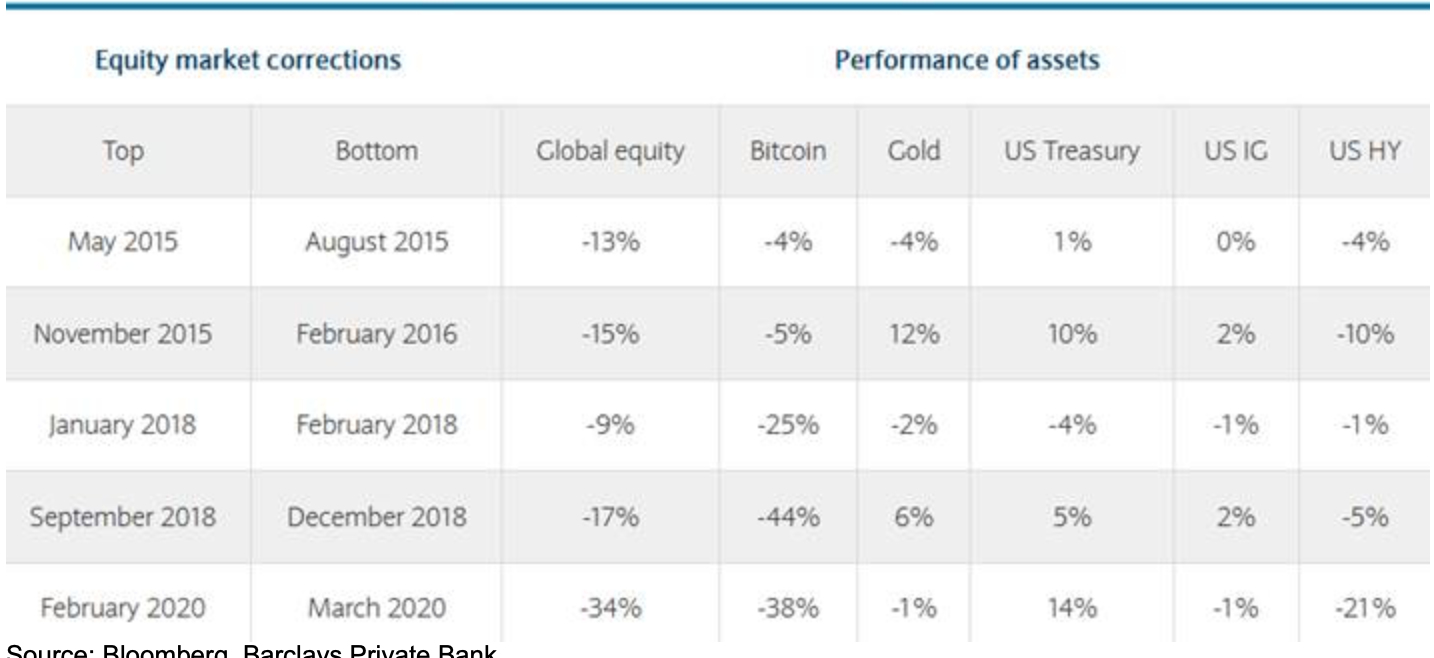Click the Global equity column header
The width and height of the screenshot is (1434, 658).
point(610,151)
